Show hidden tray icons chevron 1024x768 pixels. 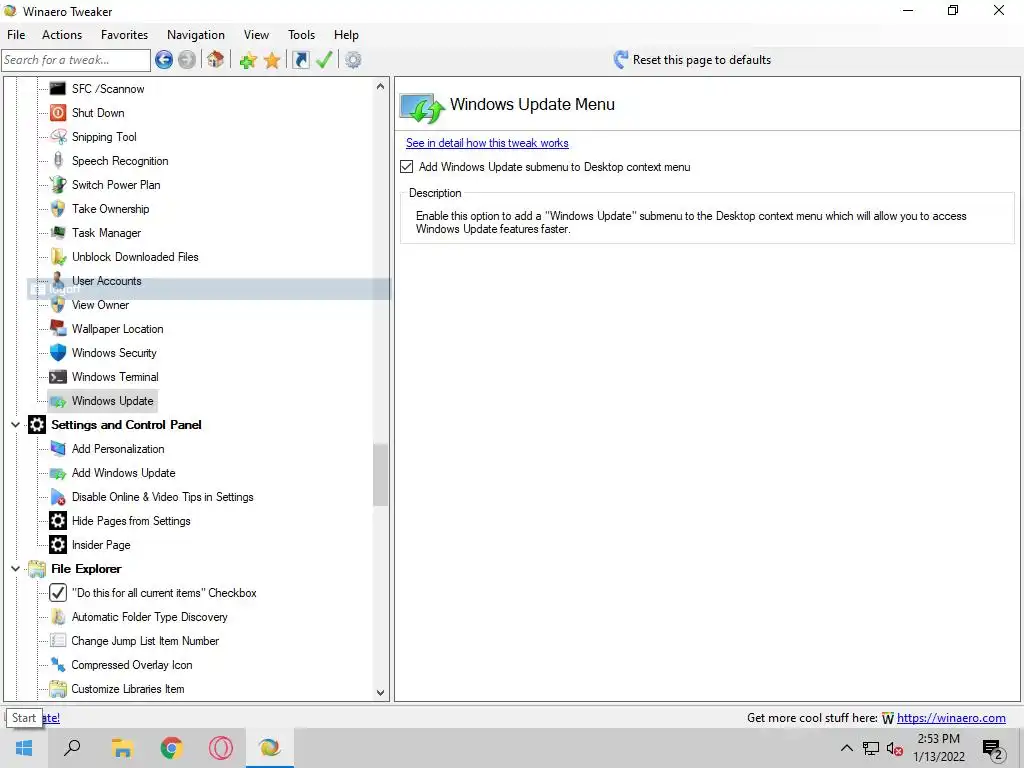point(846,748)
